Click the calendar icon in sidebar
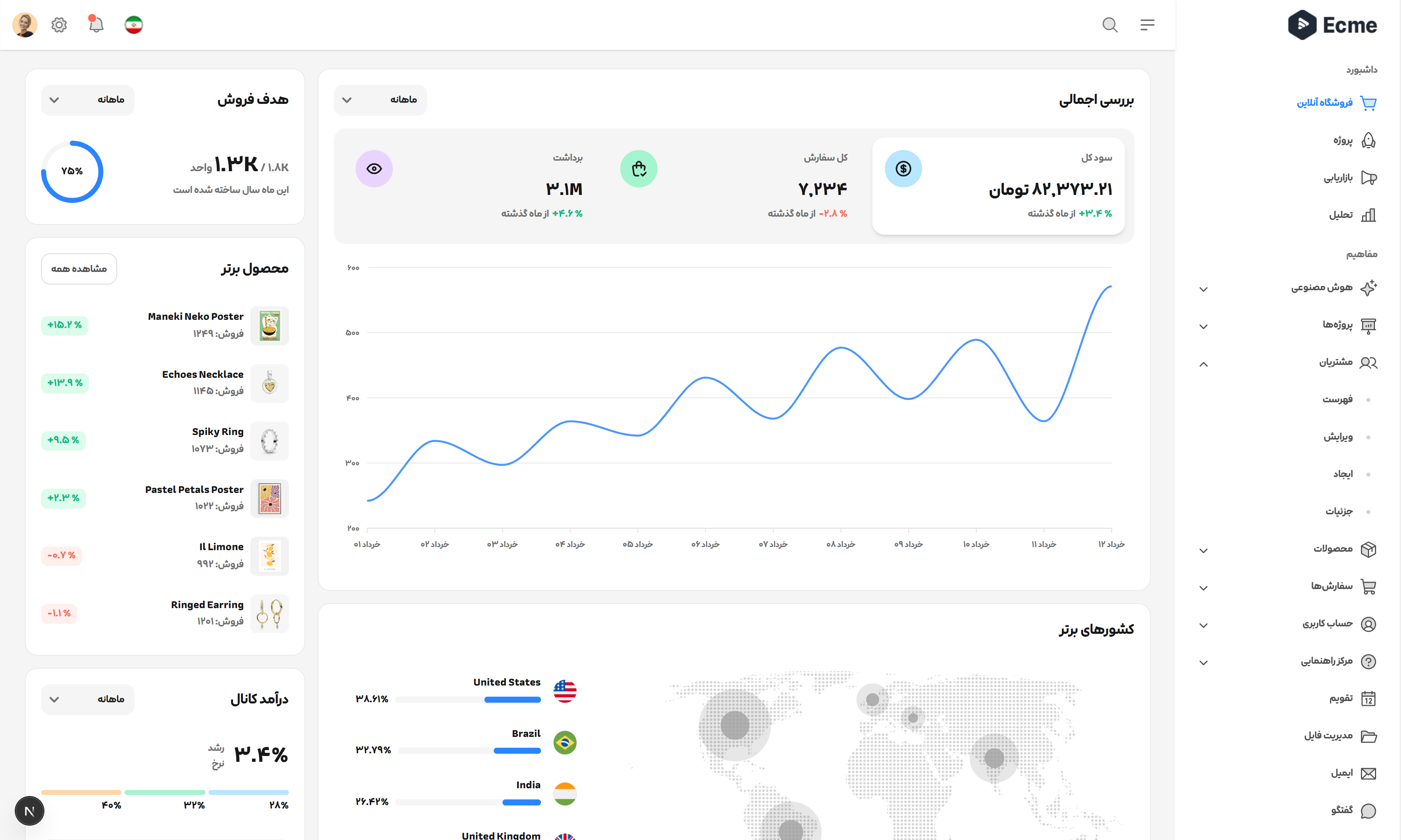Viewport: 1401px width, 840px height. point(1368,698)
